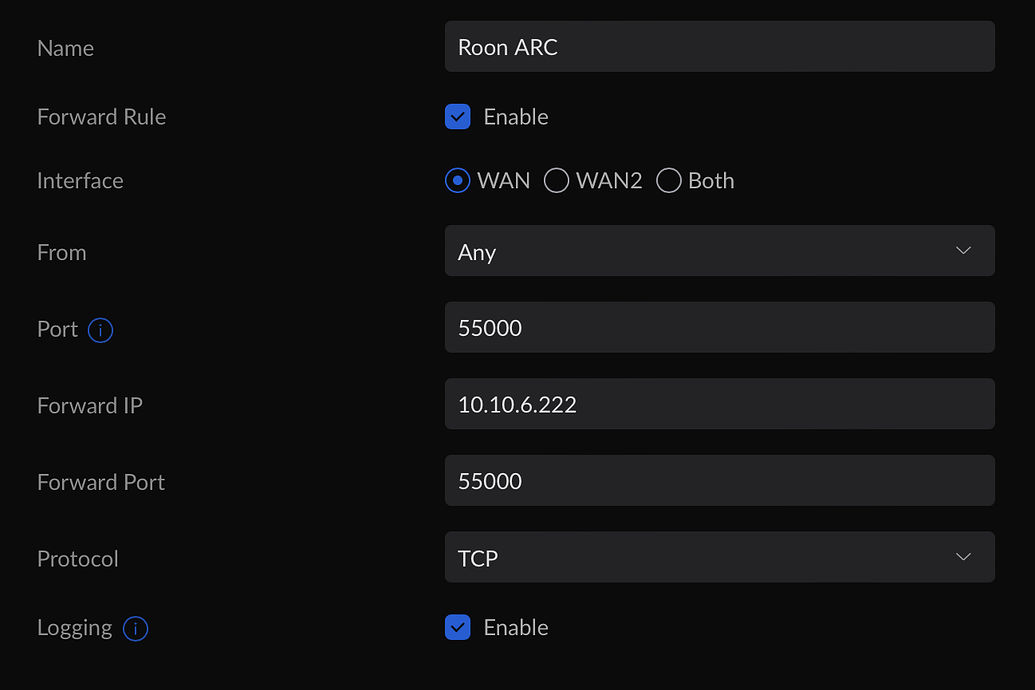Click Any in the From selector
This screenshot has width=1035, height=690.
tap(477, 252)
